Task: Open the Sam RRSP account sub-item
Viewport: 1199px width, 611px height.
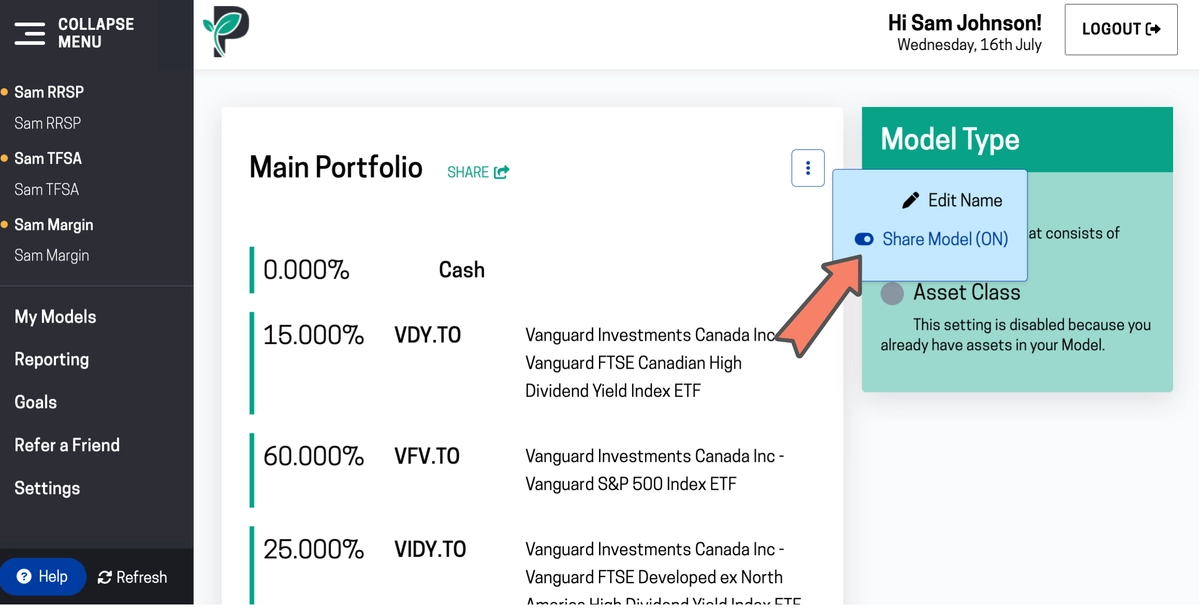Action: coord(47,123)
